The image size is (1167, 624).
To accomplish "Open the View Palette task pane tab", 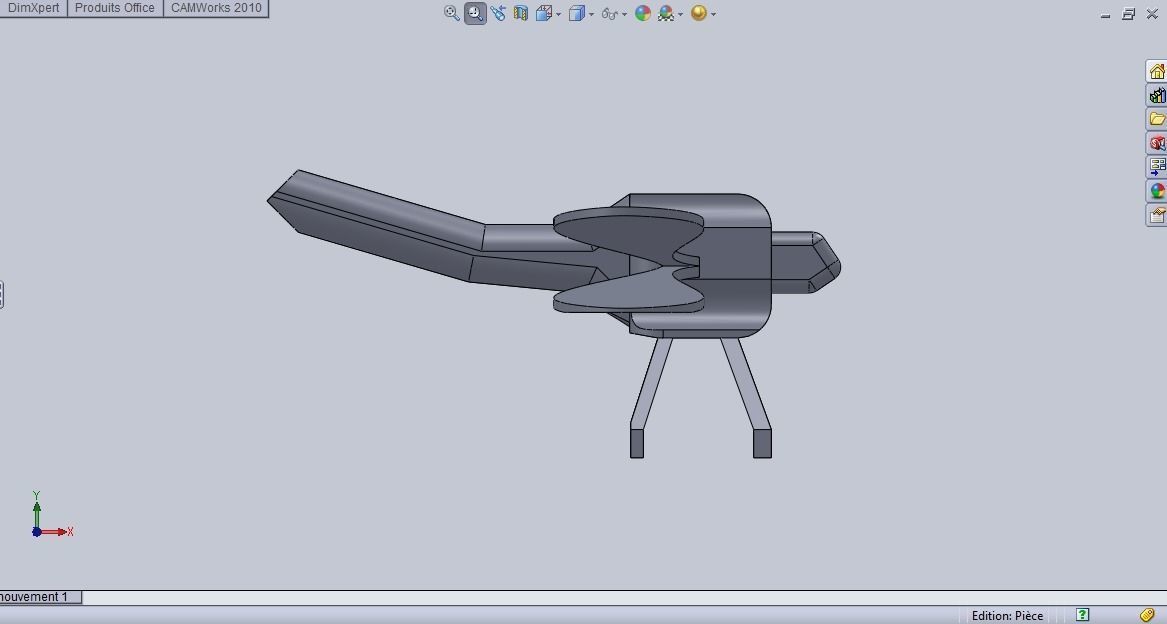I will [1157, 167].
